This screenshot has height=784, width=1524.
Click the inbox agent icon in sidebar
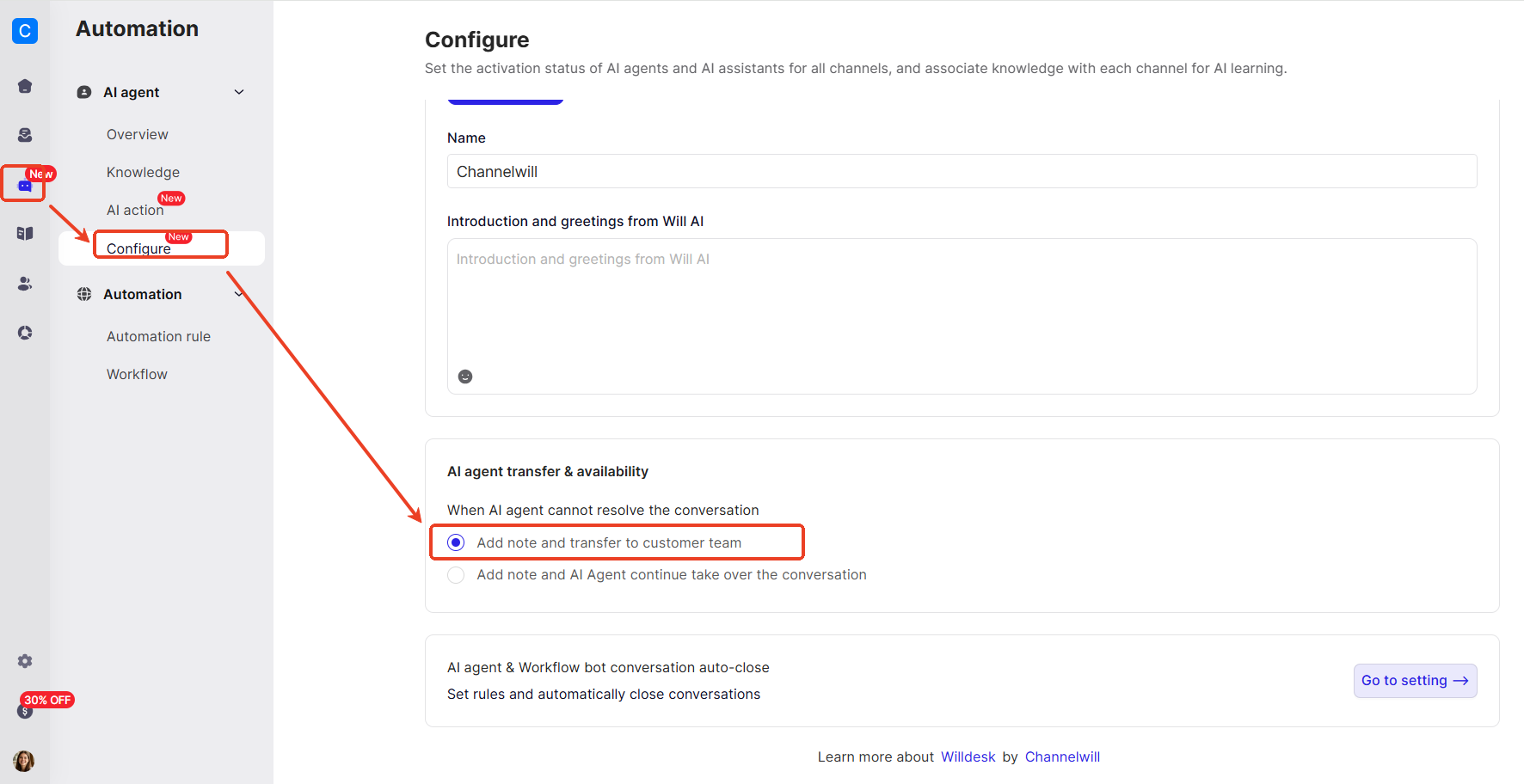[x=25, y=135]
